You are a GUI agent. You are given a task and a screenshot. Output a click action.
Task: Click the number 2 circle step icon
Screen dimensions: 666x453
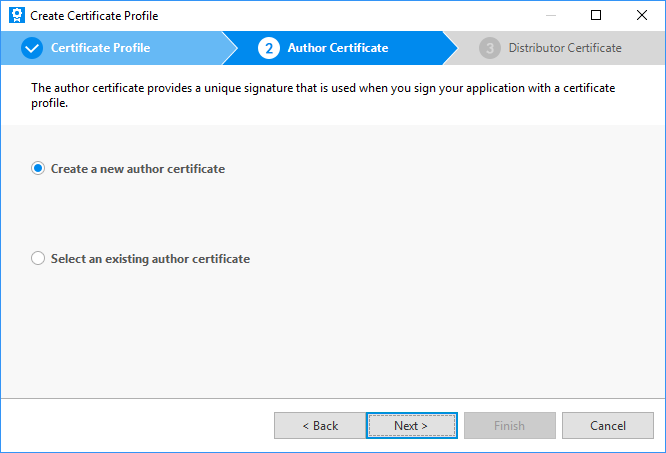click(x=268, y=48)
